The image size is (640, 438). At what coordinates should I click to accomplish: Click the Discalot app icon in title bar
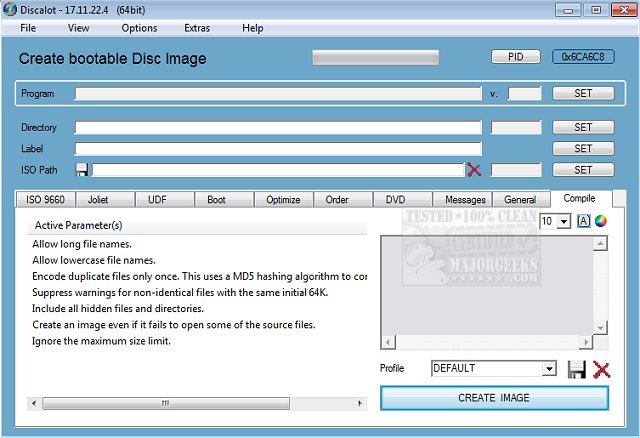point(9,9)
